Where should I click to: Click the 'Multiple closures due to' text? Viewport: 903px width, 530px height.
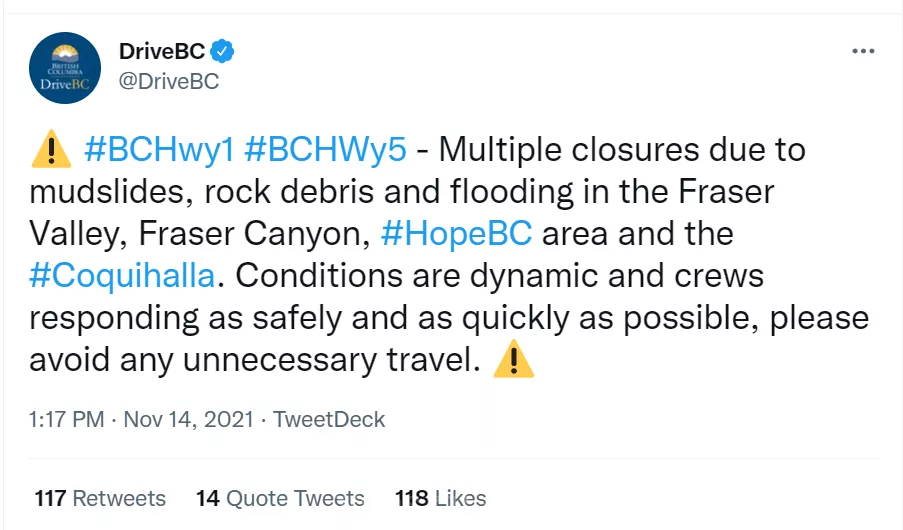(621, 150)
